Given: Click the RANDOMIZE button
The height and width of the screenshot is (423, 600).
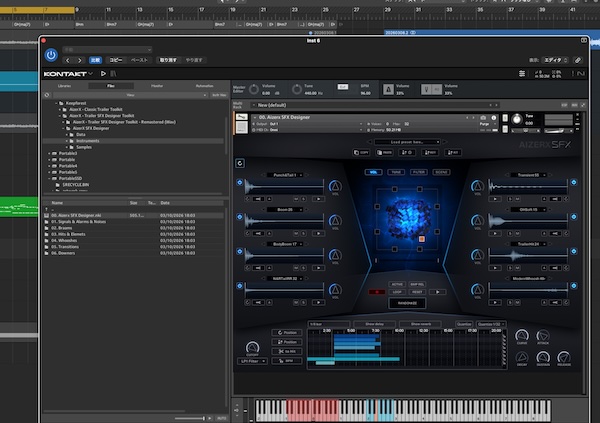Looking at the screenshot, I should (407, 303).
